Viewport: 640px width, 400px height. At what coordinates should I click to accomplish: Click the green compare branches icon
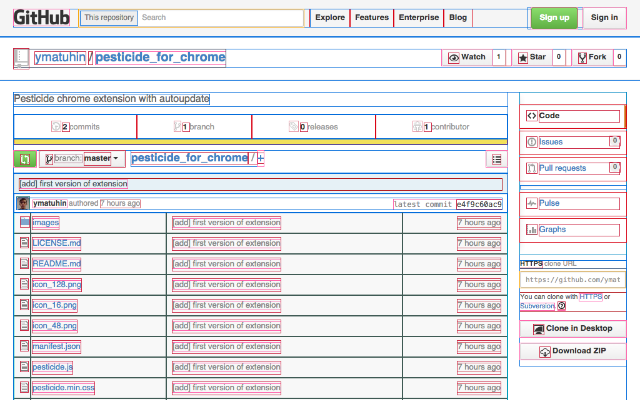[25, 159]
